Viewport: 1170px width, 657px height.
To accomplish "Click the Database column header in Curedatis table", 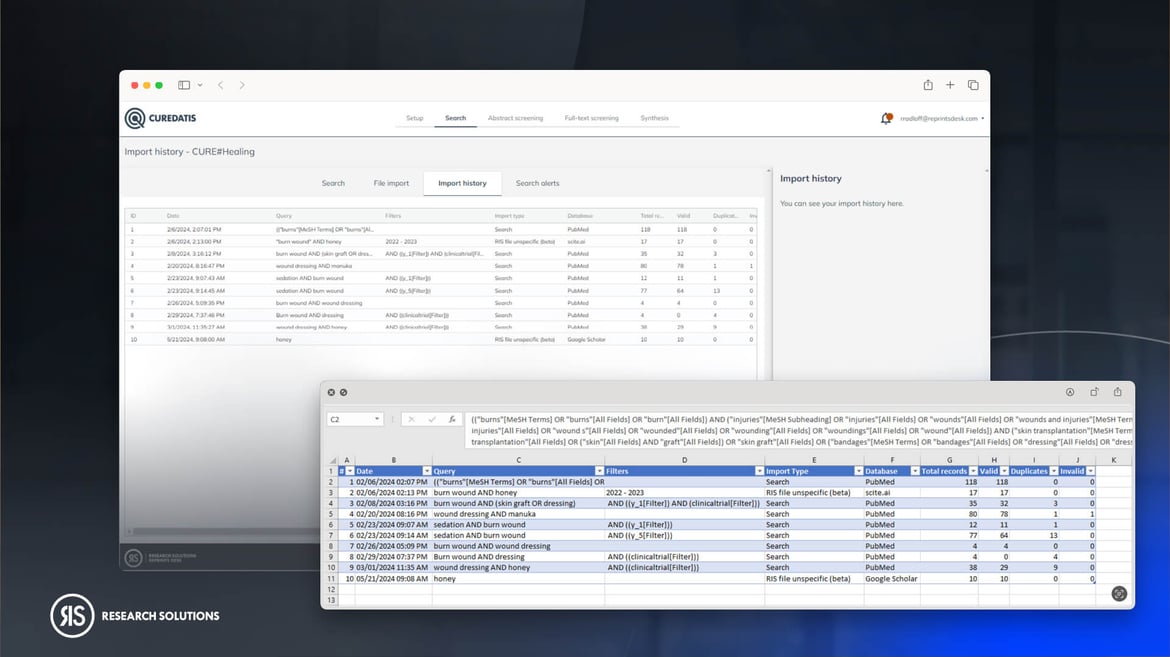I will pos(580,216).
